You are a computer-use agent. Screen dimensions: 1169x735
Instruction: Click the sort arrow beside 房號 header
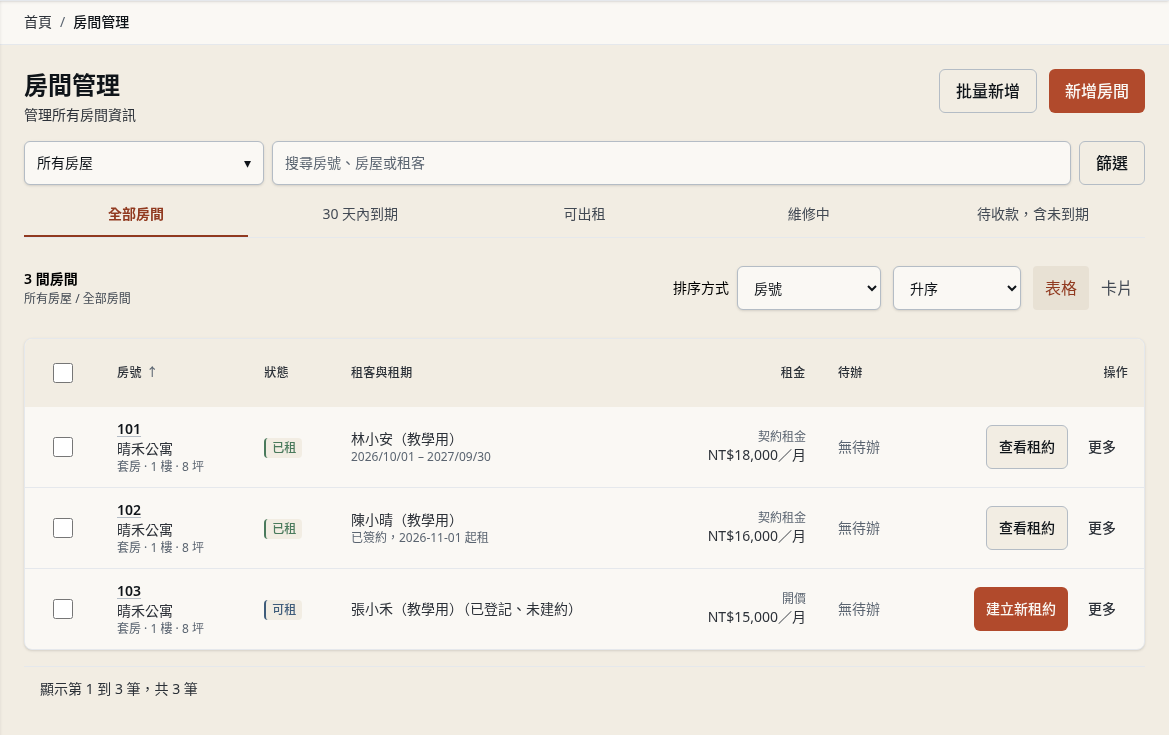[x=152, y=371]
